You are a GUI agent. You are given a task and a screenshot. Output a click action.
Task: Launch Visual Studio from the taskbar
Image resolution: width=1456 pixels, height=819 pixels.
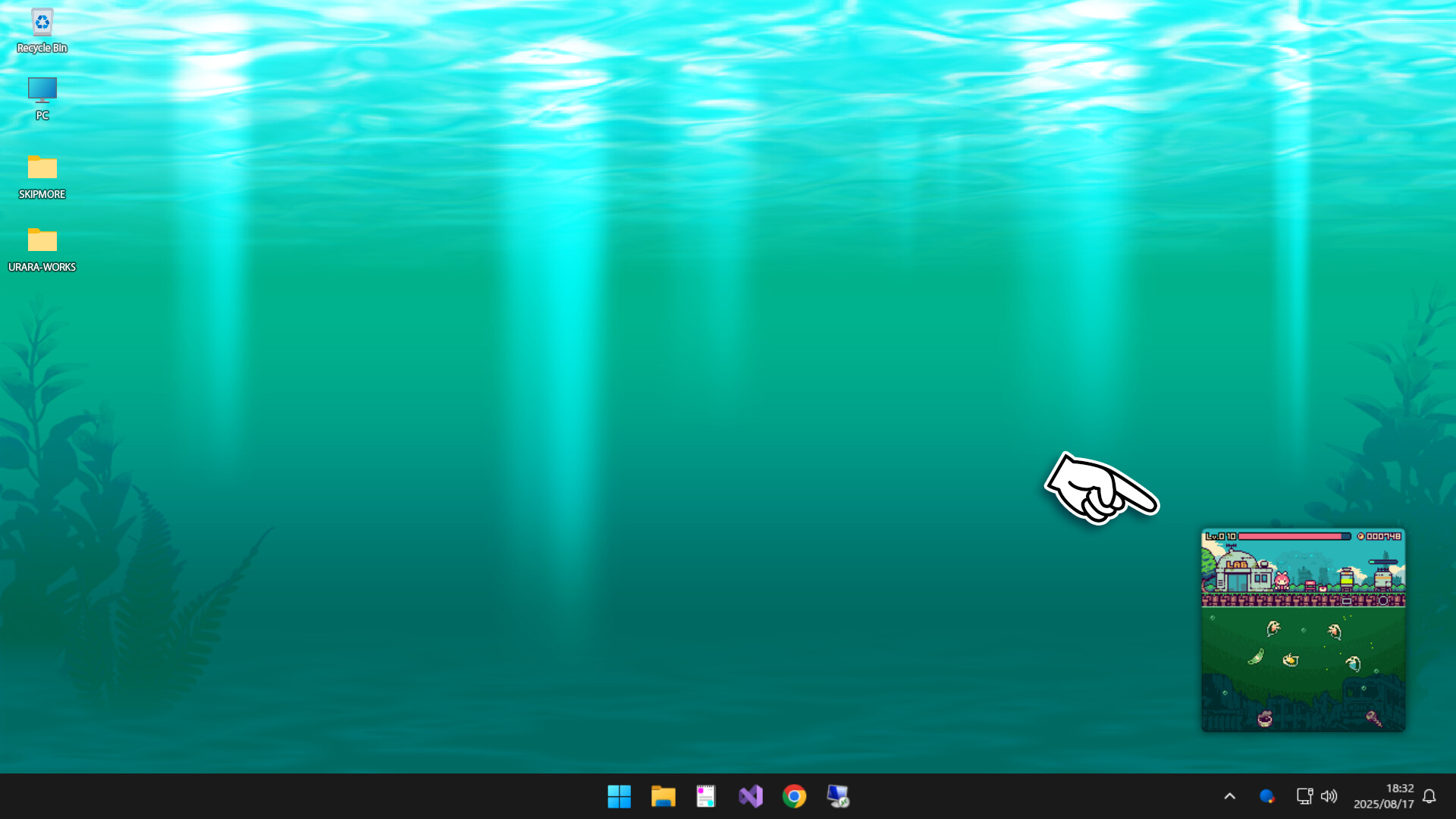pos(750,796)
